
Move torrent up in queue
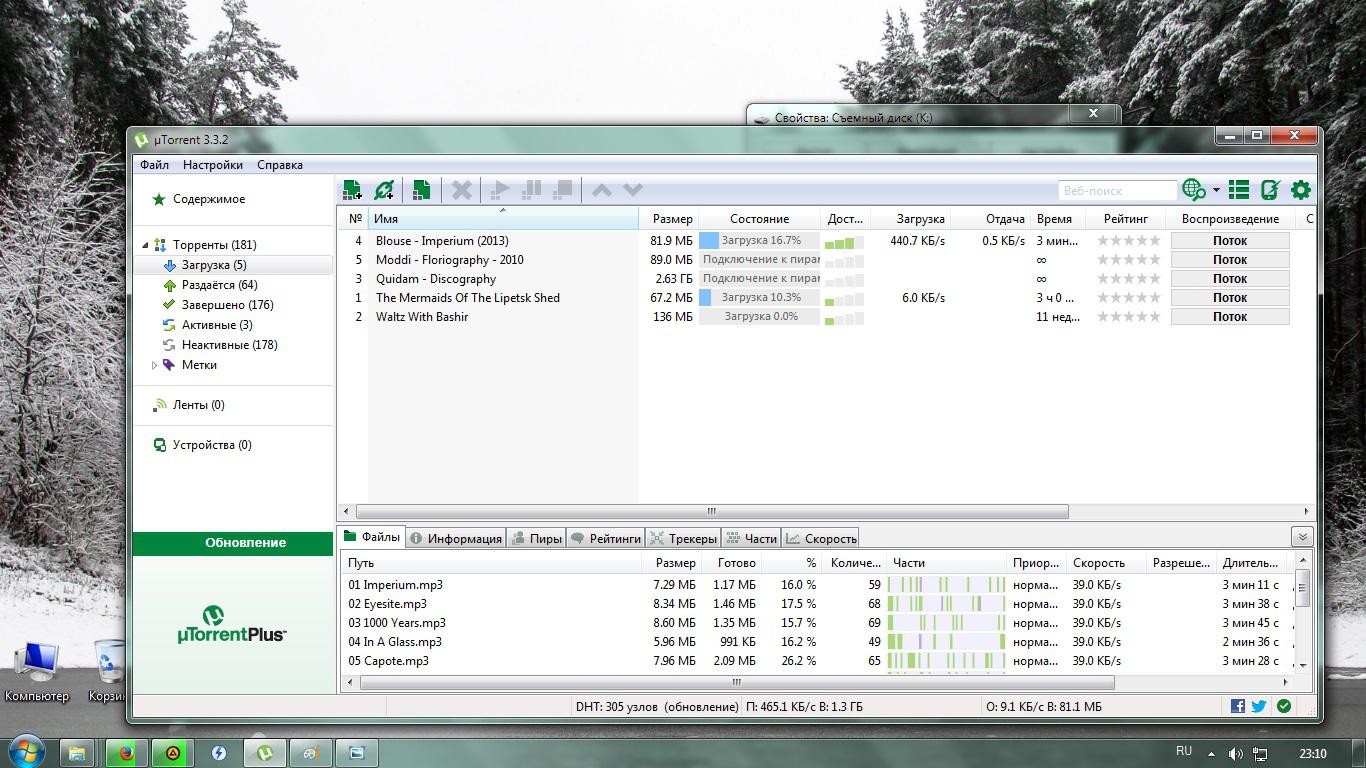tap(601, 189)
